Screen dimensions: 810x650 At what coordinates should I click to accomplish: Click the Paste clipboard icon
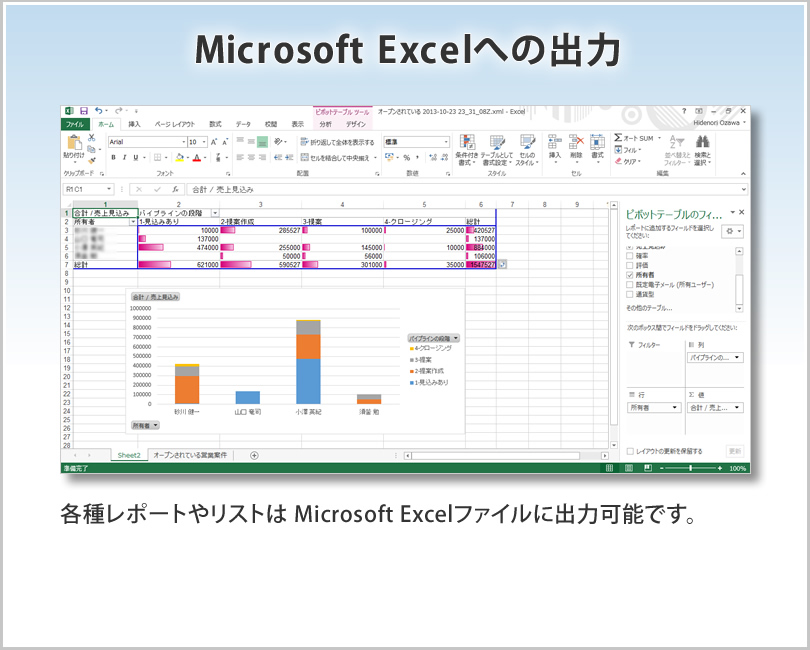(x=74, y=143)
